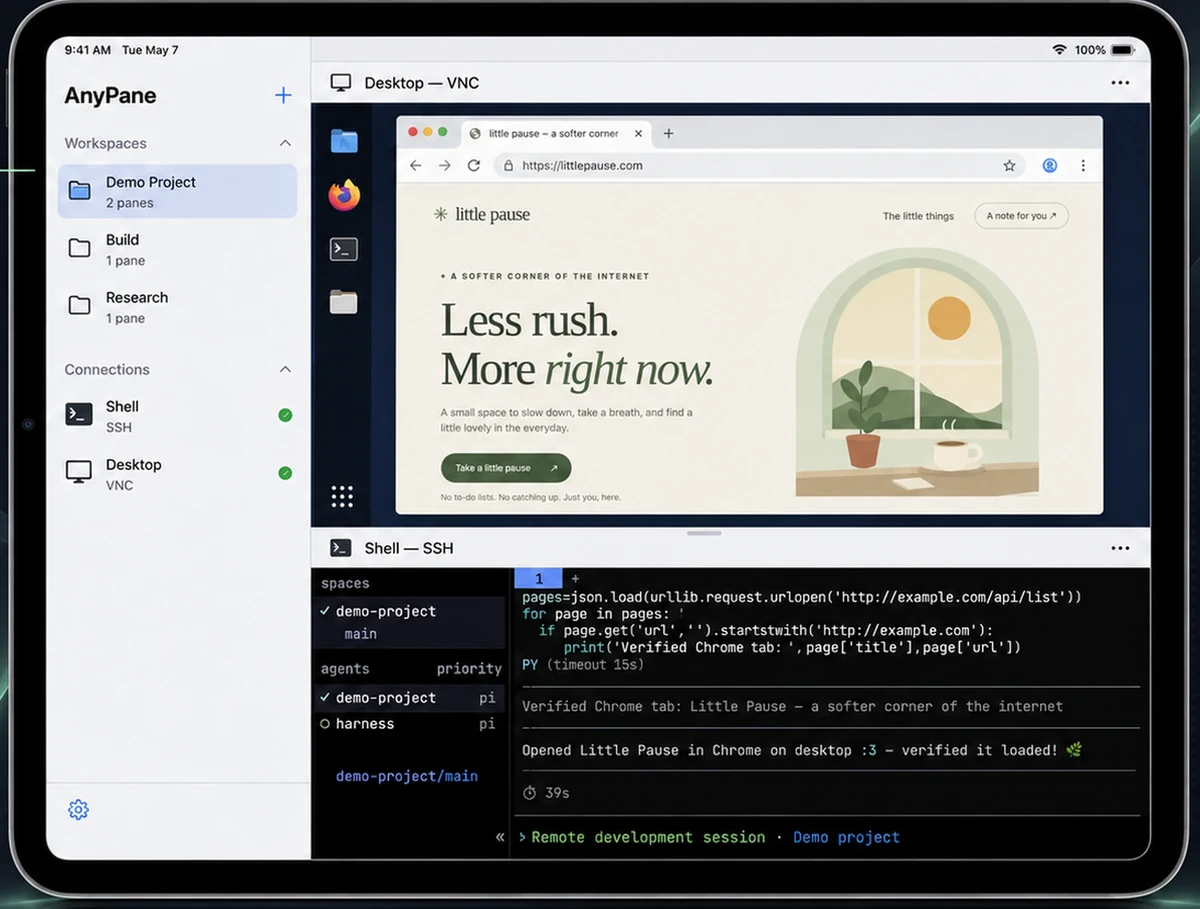The height and width of the screenshot is (909, 1200).
Task: Collapse the Connections section
Action: tap(285, 369)
